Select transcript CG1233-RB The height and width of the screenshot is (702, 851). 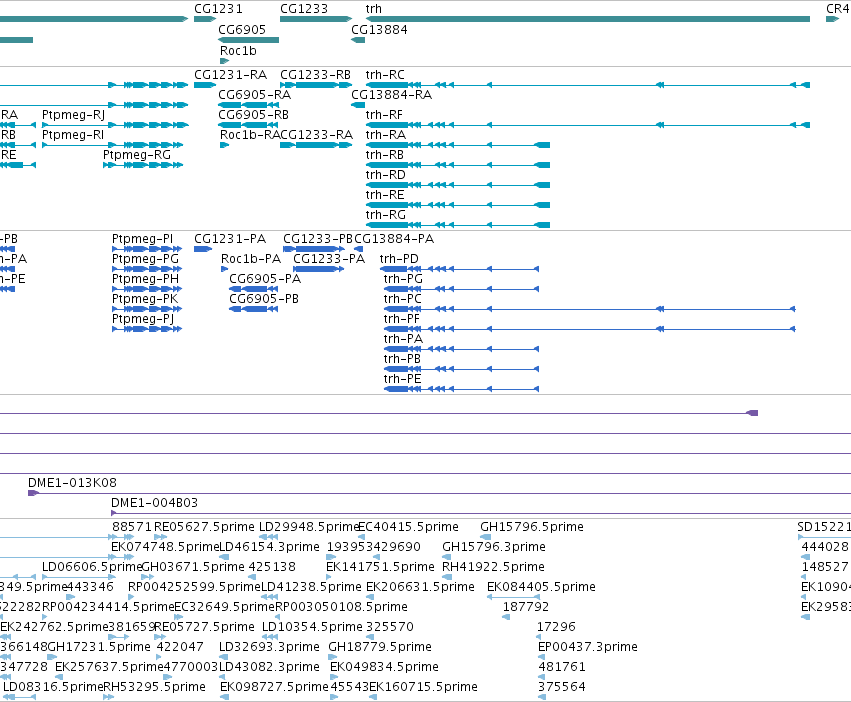click(315, 75)
